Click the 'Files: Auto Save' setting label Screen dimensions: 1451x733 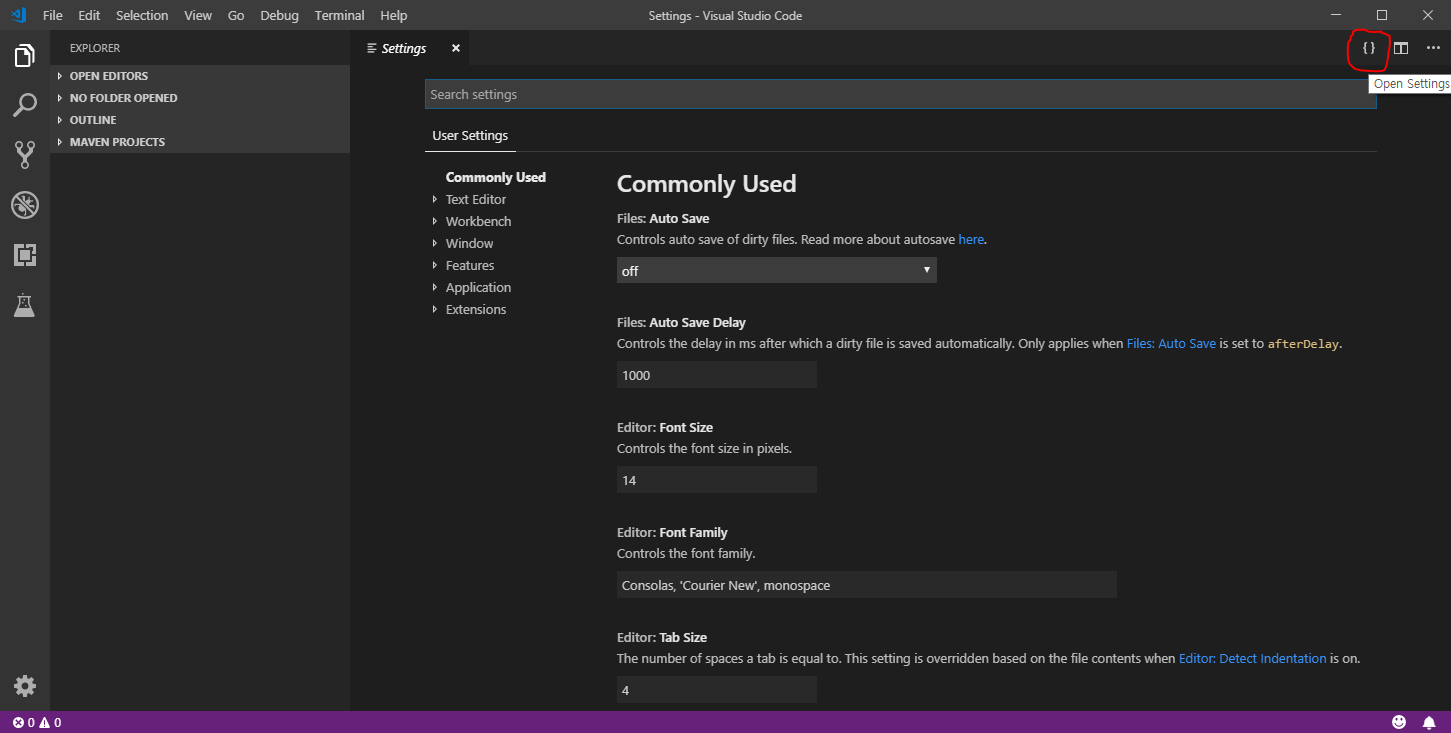(663, 218)
